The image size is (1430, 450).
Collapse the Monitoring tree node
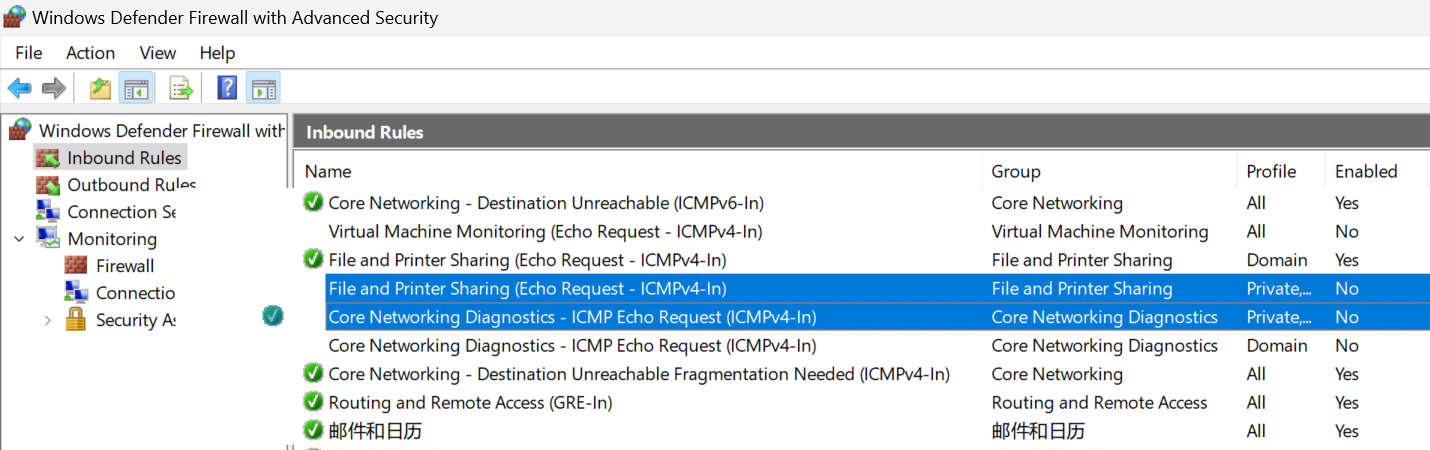19,239
